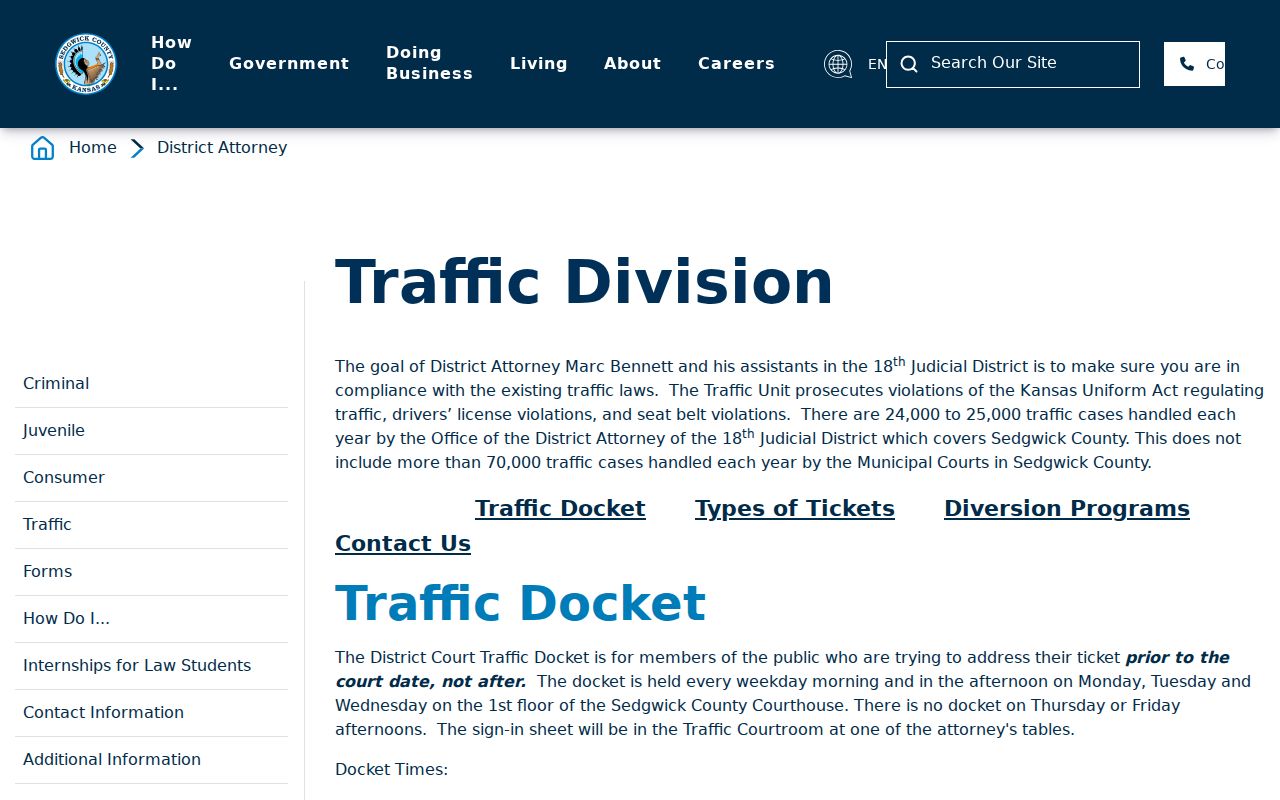Click the Sedgwick County seal logo

(x=86, y=64)
